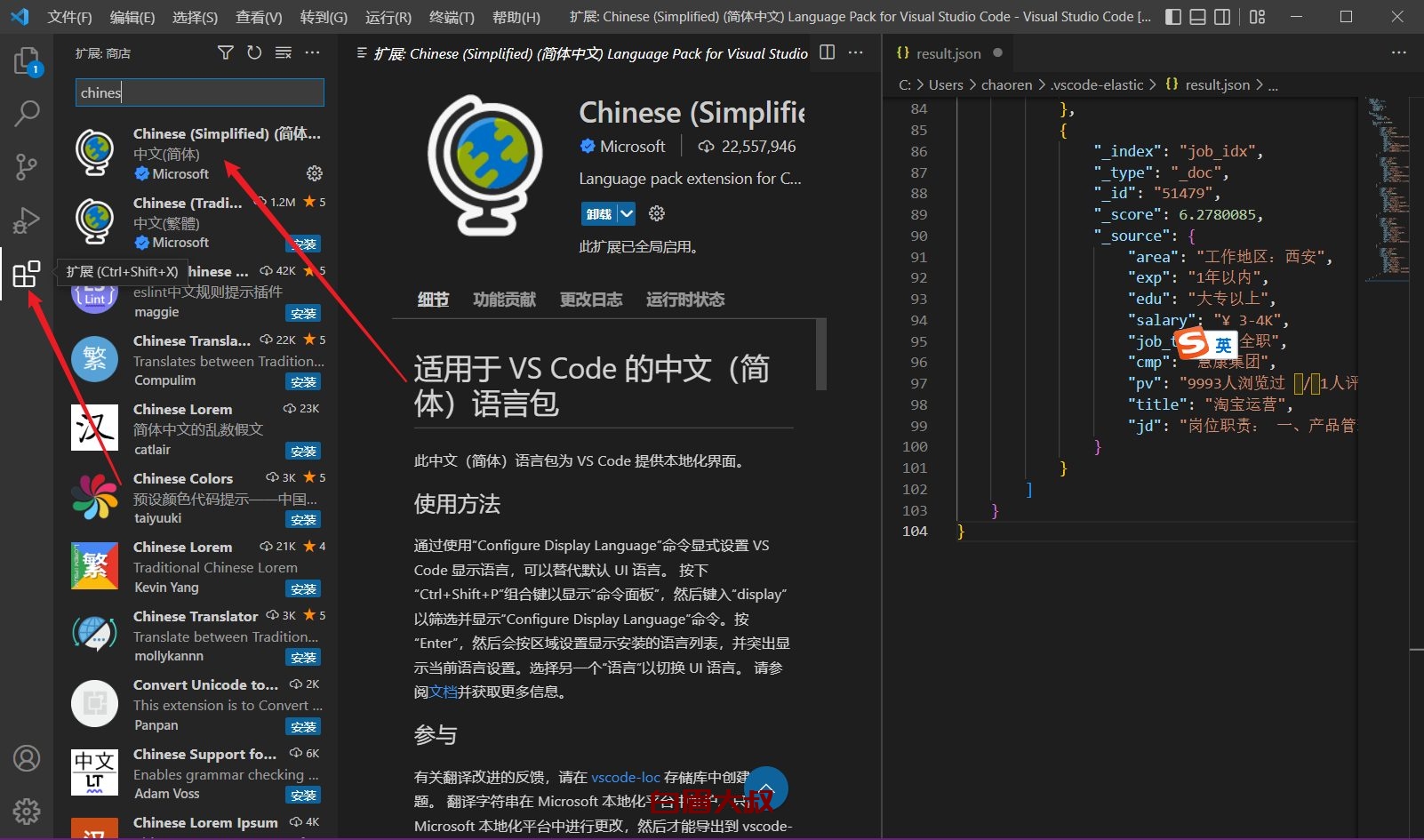Refresh the extensions list

click(254, 53)
